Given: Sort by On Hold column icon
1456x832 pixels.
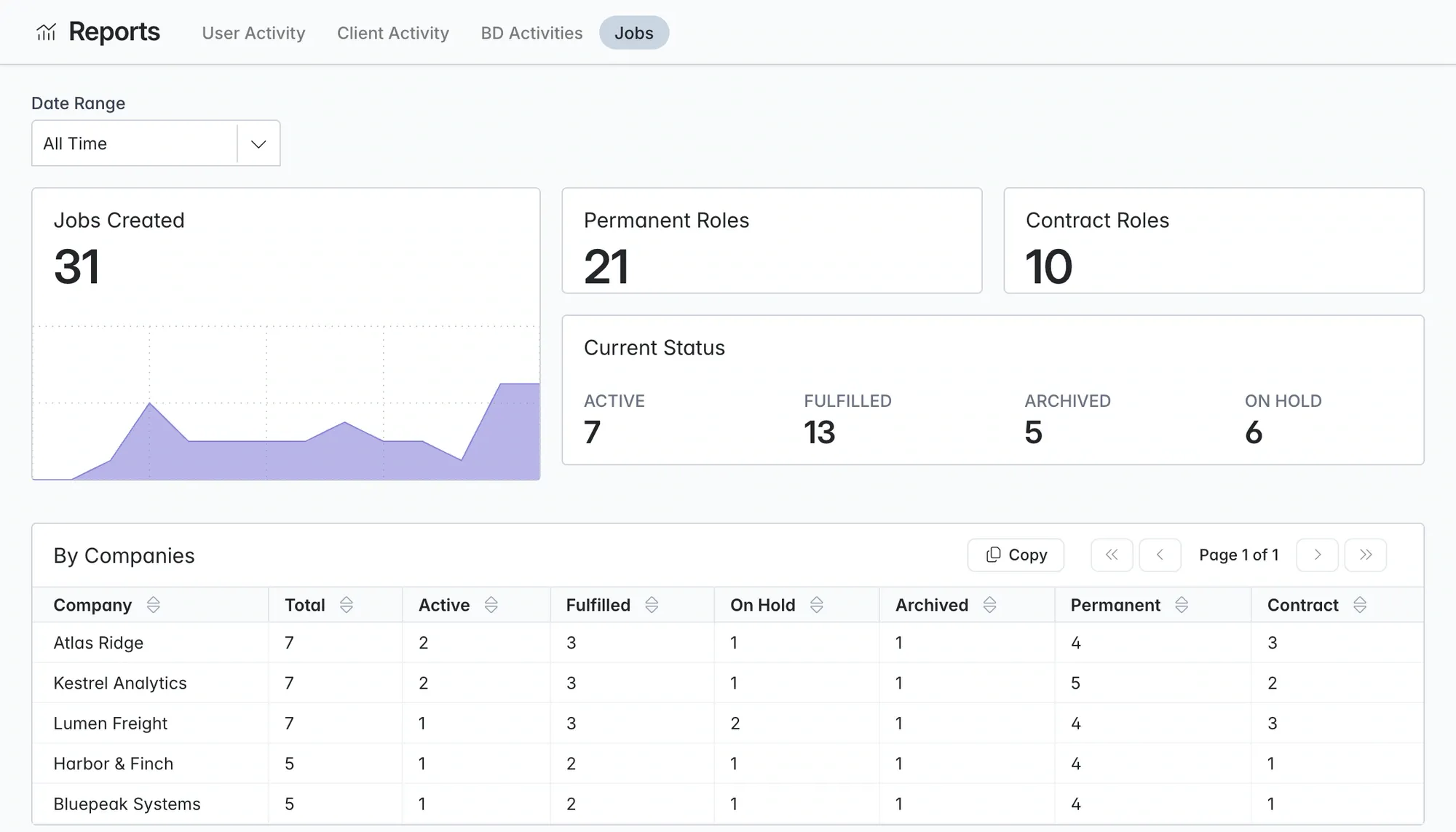Looking at the screenshot, I should point(817,605).
